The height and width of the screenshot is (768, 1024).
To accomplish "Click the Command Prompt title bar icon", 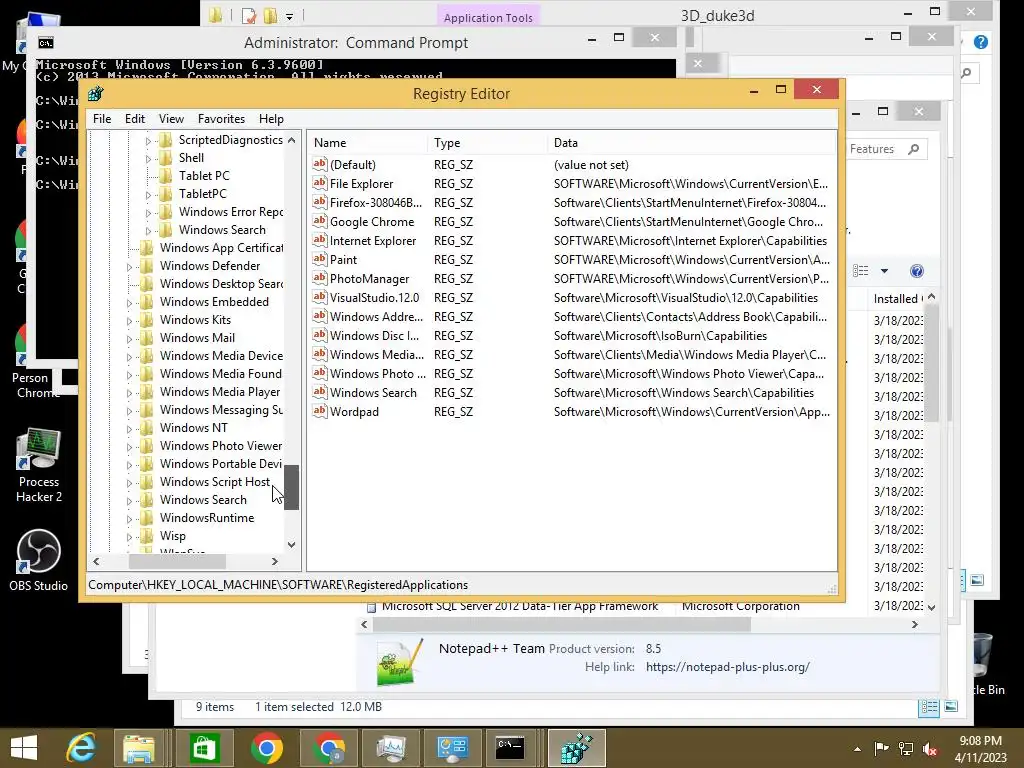I will [x=46, y=43].
